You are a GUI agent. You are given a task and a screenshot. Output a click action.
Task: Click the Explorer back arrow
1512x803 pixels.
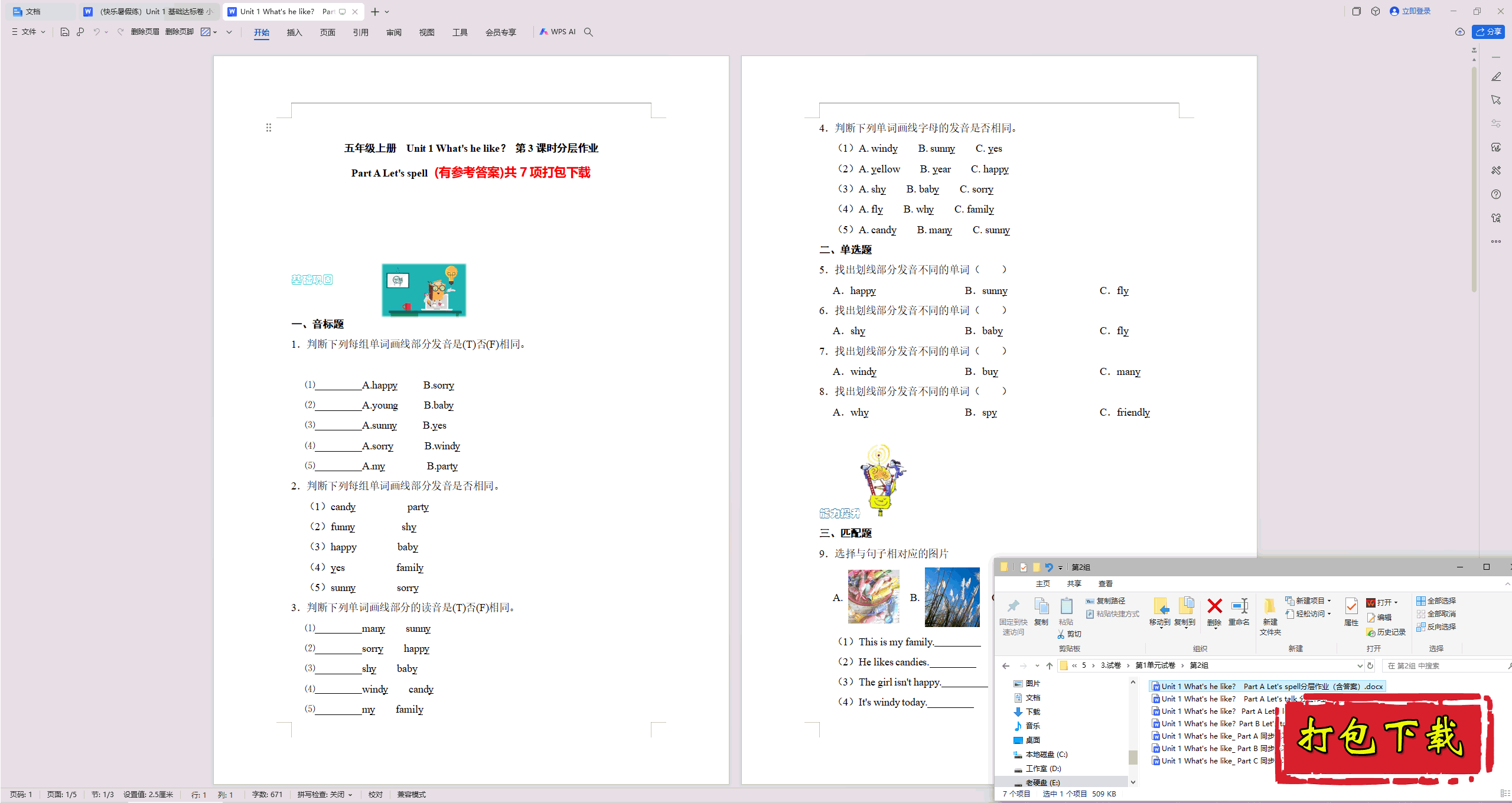point(1006,665)
